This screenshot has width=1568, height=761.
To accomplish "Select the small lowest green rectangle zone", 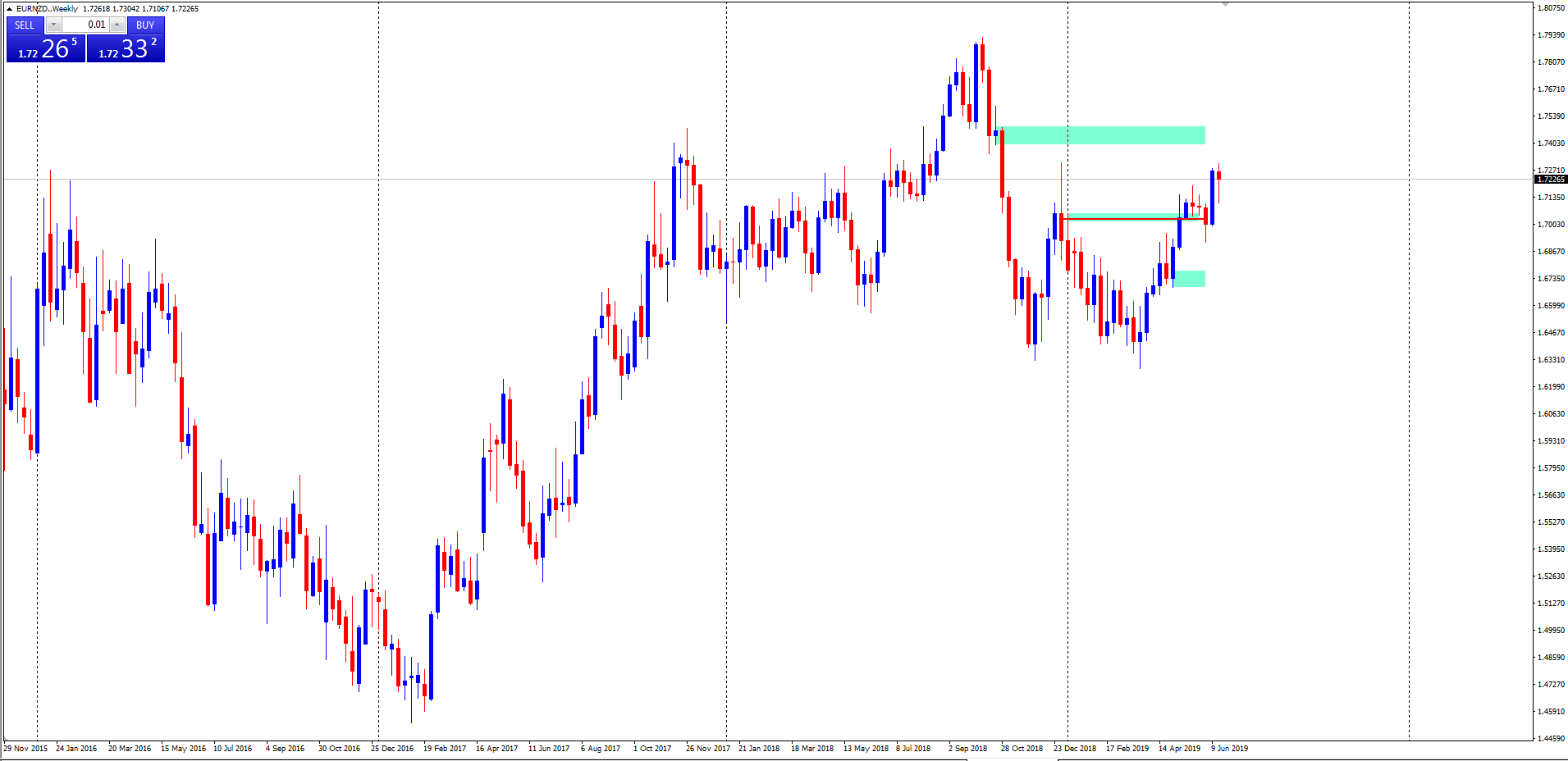I will [x=1189, y=279].
